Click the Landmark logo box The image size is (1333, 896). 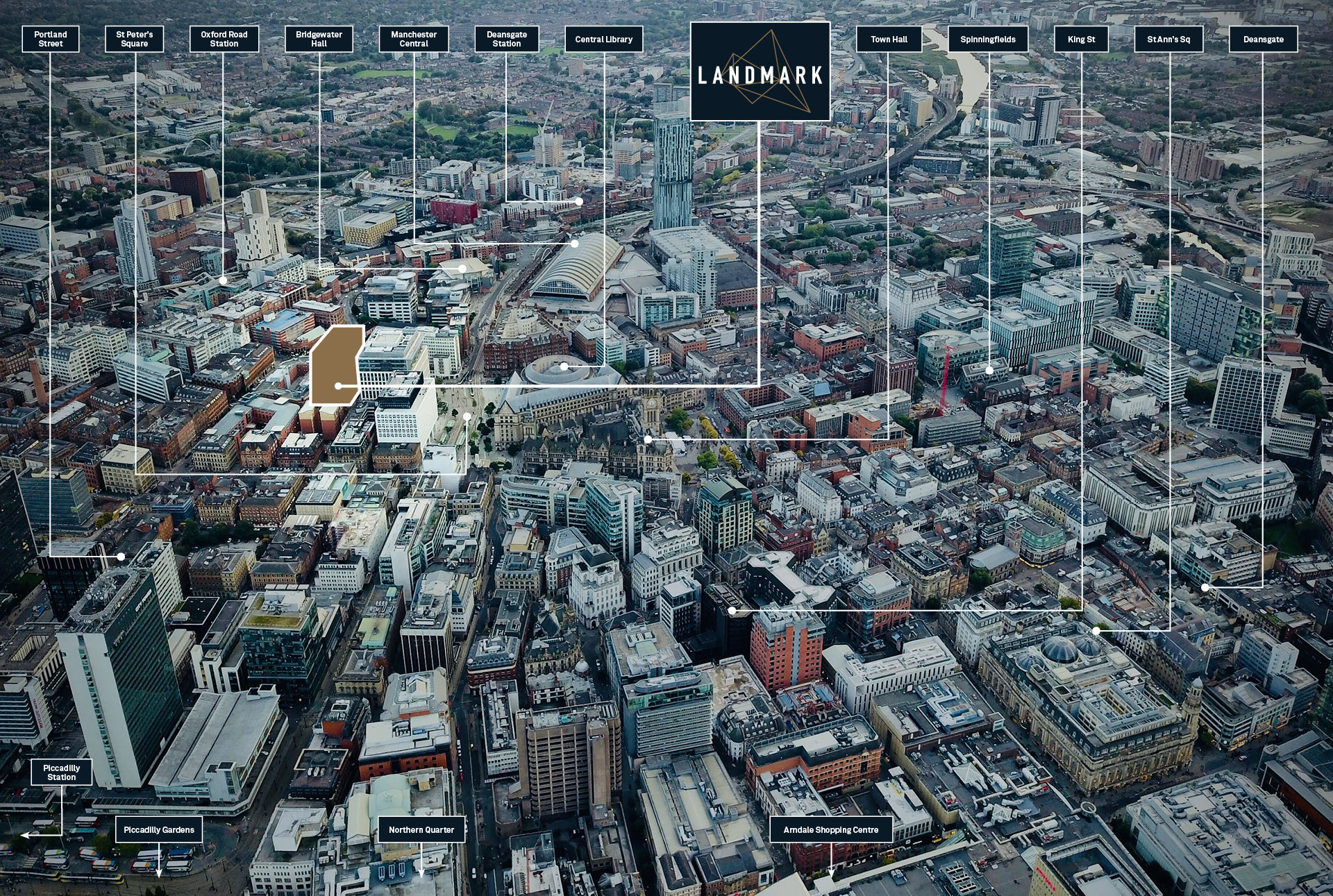point(760,72)
